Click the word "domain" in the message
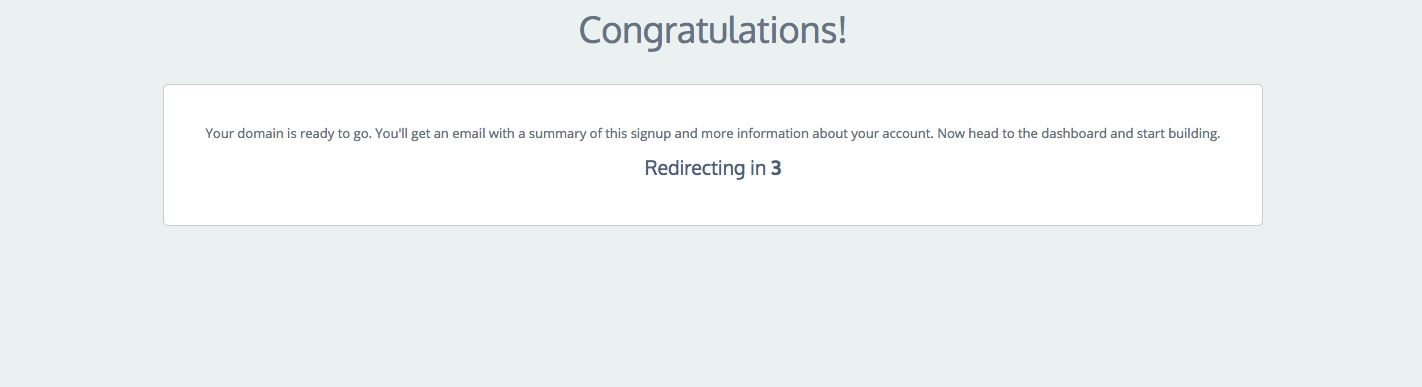Image resolution: width=1422 pixels, height=387 pixels. click(x=259, y=133)
